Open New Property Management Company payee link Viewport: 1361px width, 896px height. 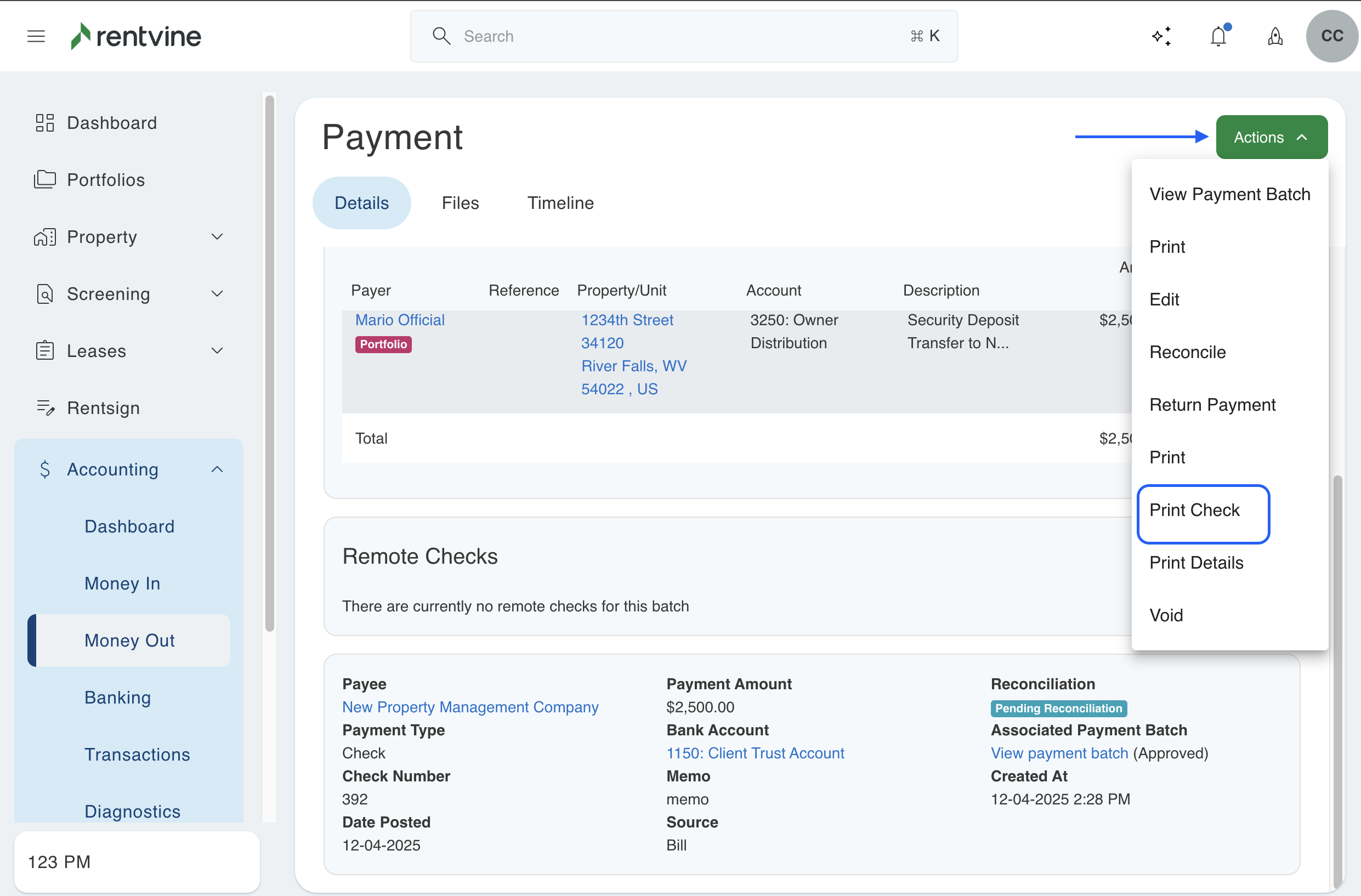tap(470, 707)
